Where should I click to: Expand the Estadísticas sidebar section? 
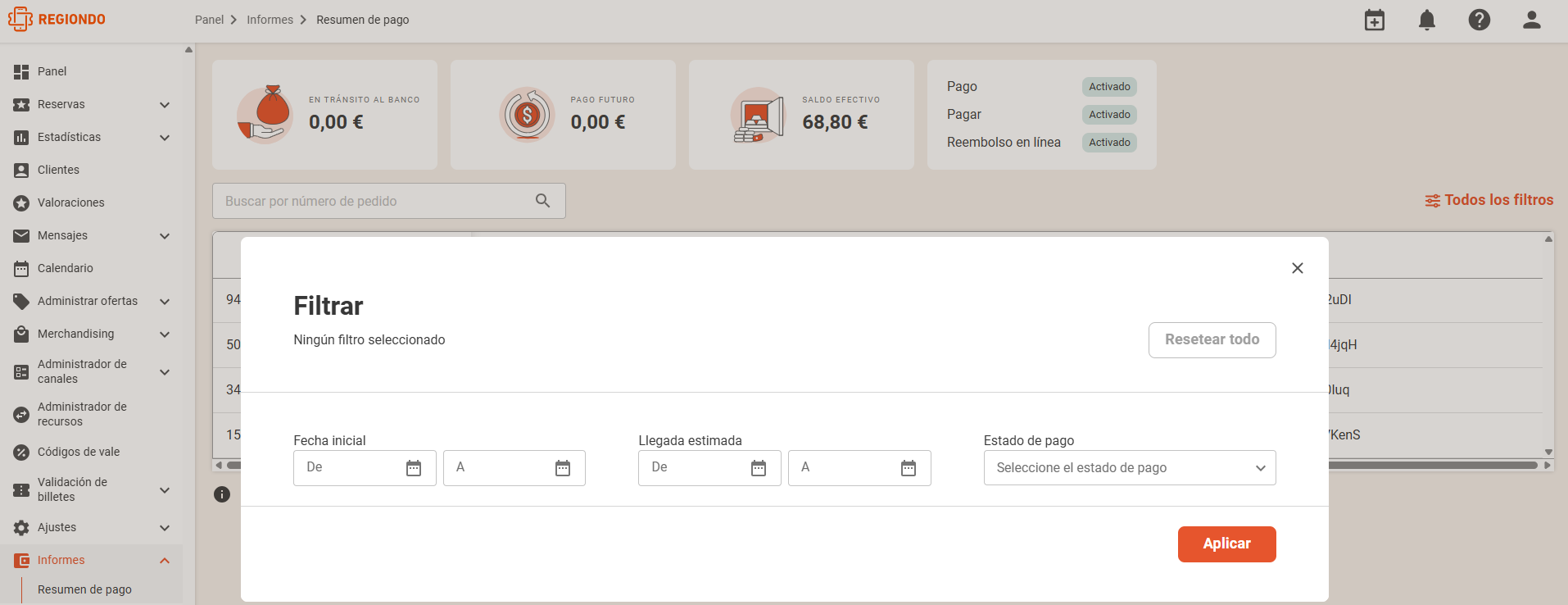(x=92, y=137)
